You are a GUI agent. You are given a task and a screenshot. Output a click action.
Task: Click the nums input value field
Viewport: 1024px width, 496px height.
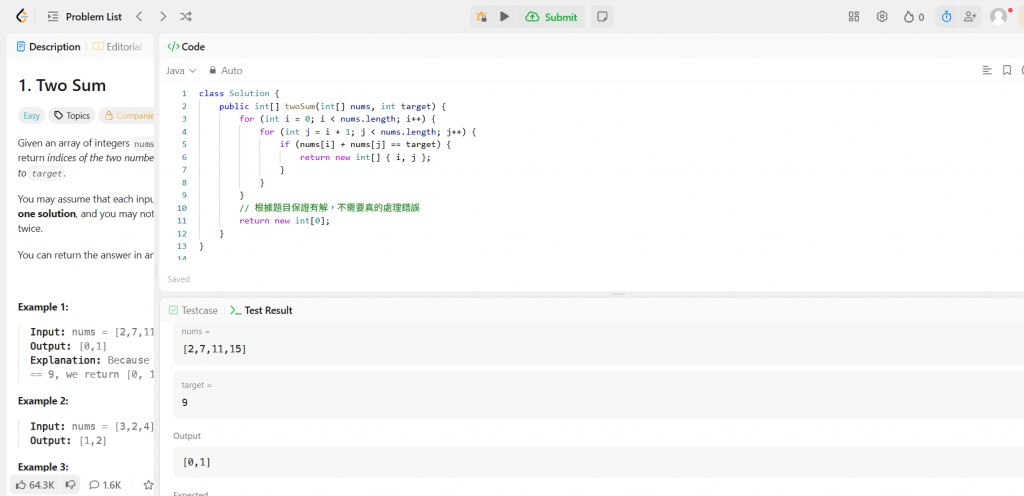coord(598,349)
